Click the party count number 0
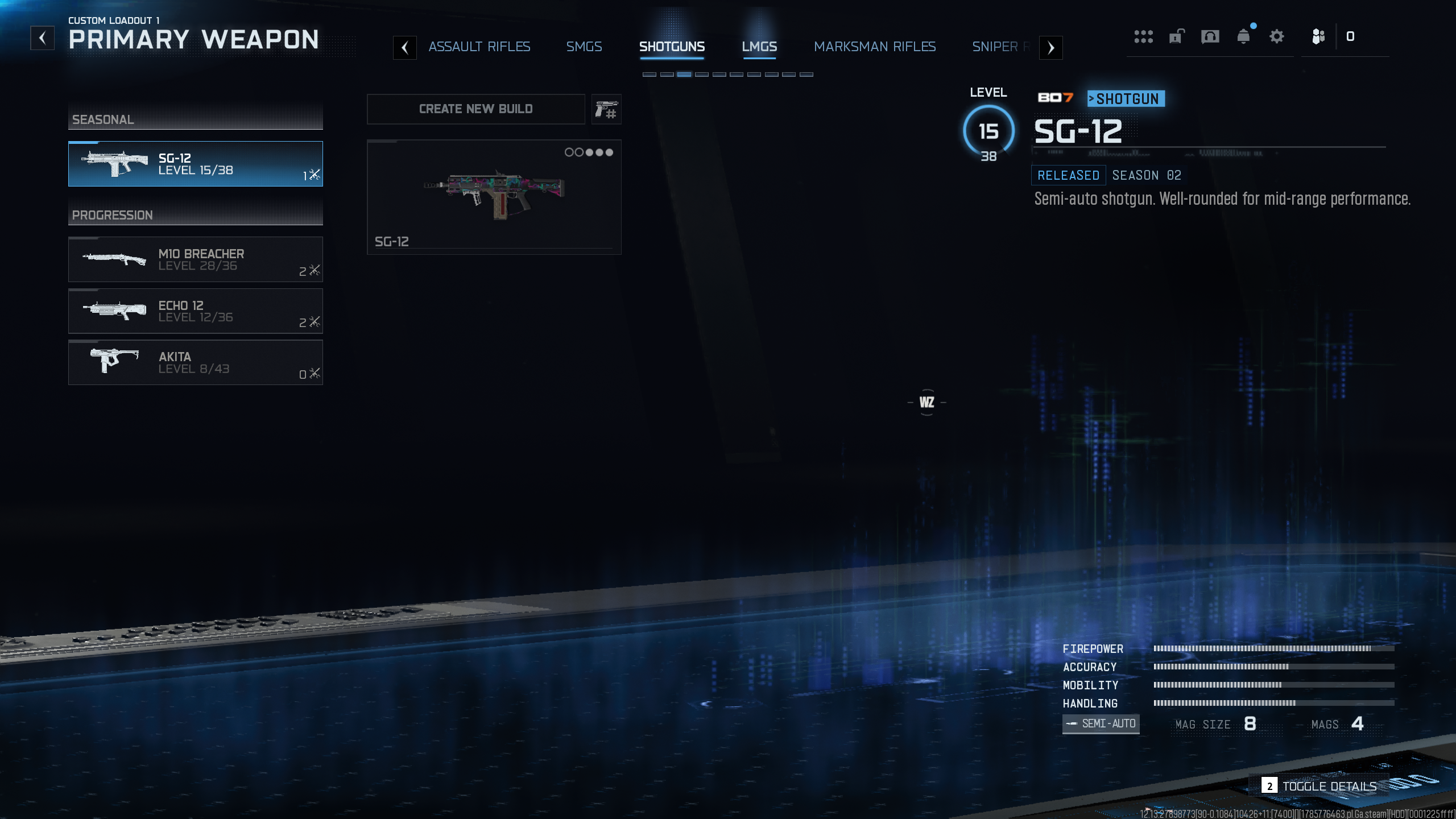The image size is (1456, 819). 1350,37
